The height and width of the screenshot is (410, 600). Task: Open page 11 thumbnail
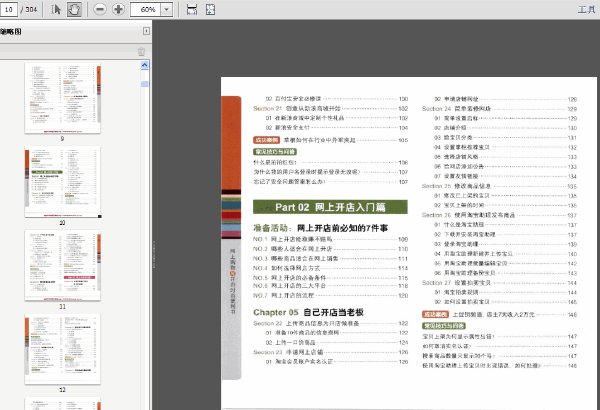pyautogui.click(x=63, y=266)
